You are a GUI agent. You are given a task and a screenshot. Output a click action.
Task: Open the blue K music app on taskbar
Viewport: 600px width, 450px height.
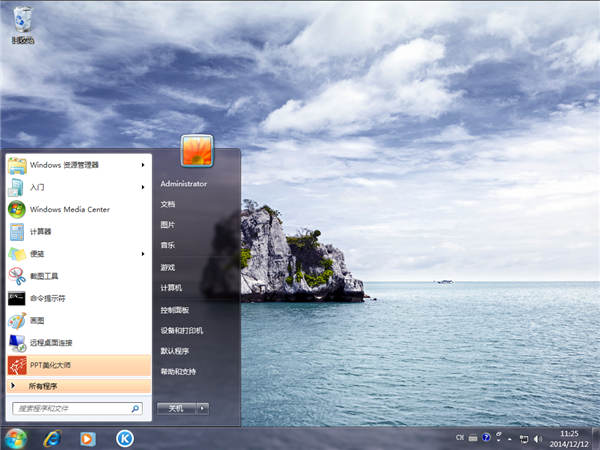tap(125, 439)
